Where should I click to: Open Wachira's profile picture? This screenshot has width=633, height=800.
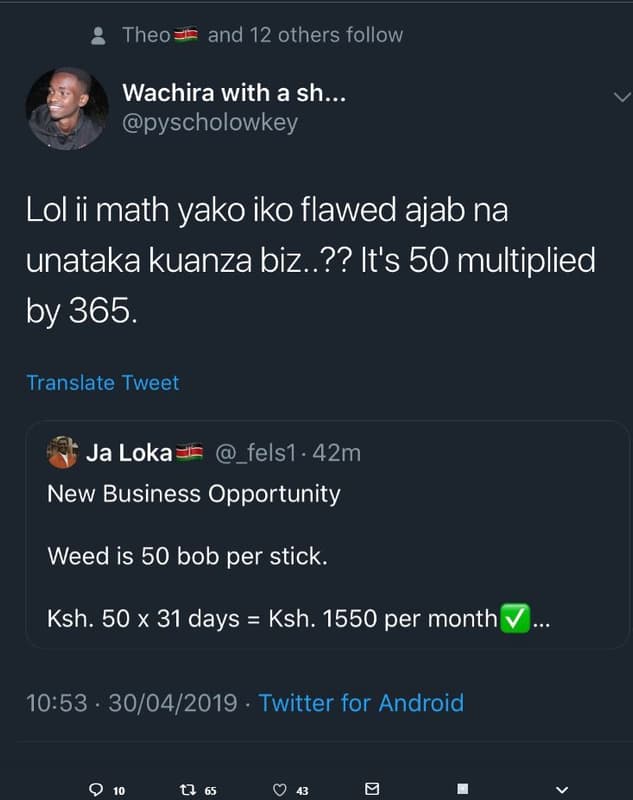pyautogui.click(x=66, y=108)
